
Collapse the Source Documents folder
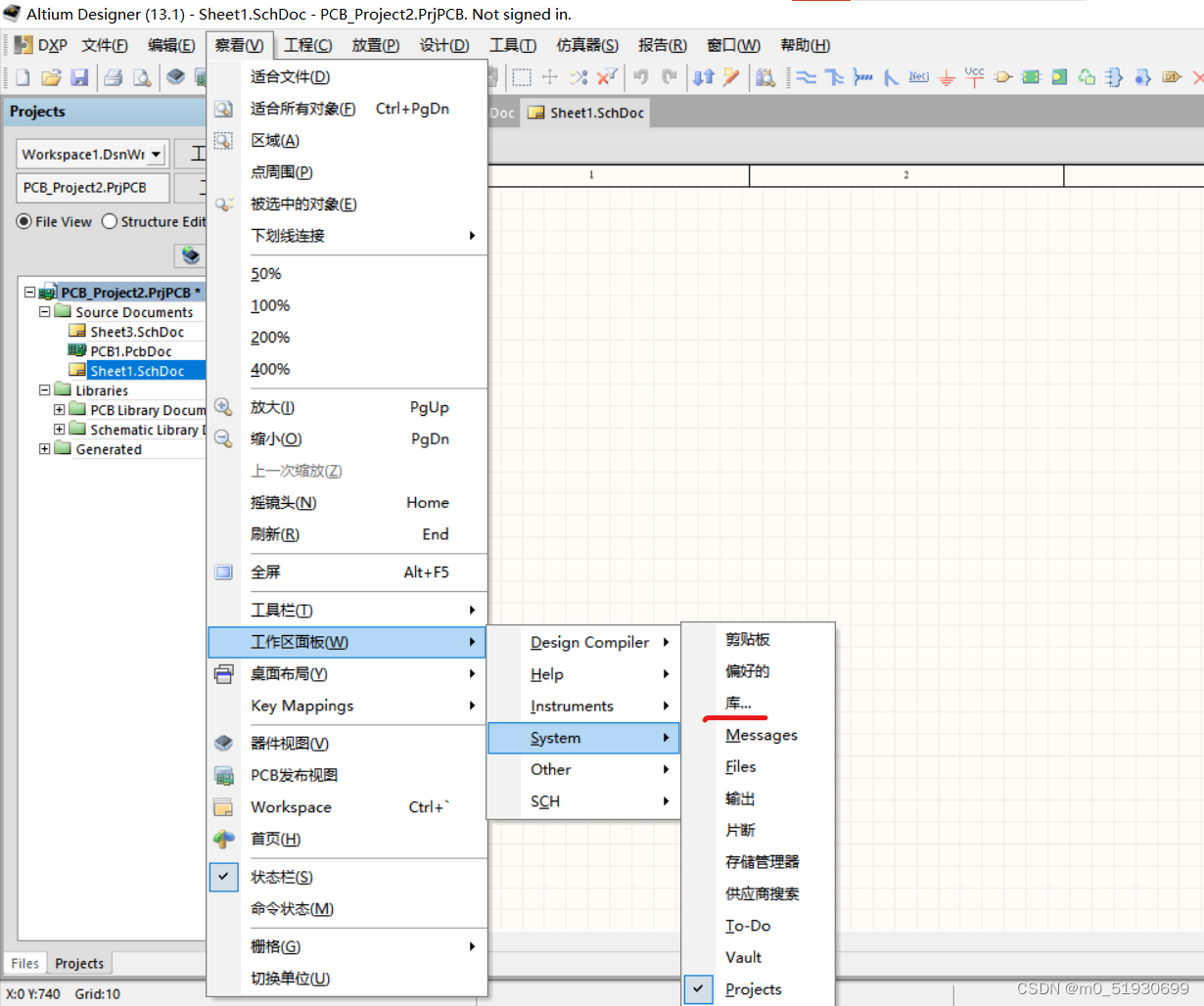(44, 312)
